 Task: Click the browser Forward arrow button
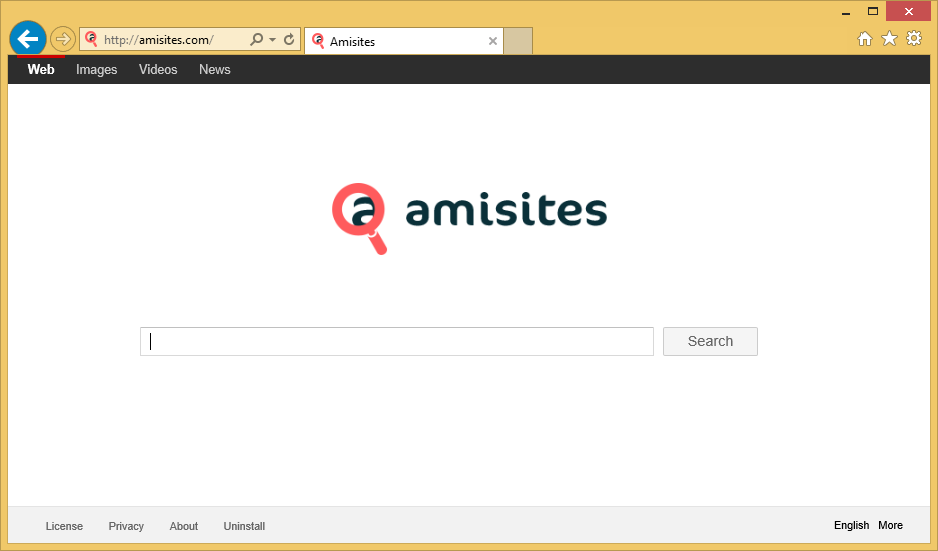click(63, 39)
